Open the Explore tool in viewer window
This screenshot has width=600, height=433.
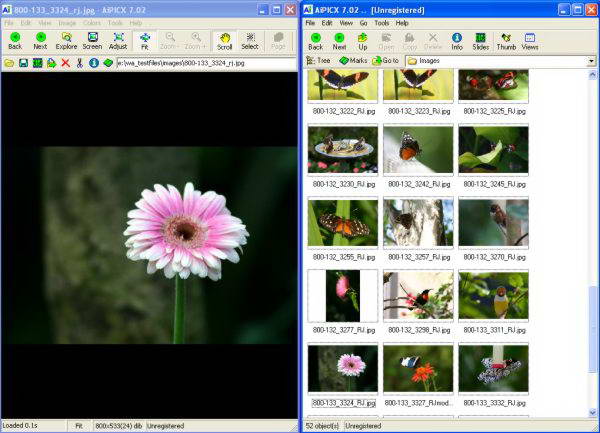pyautogui.click(x=66, y=41)
